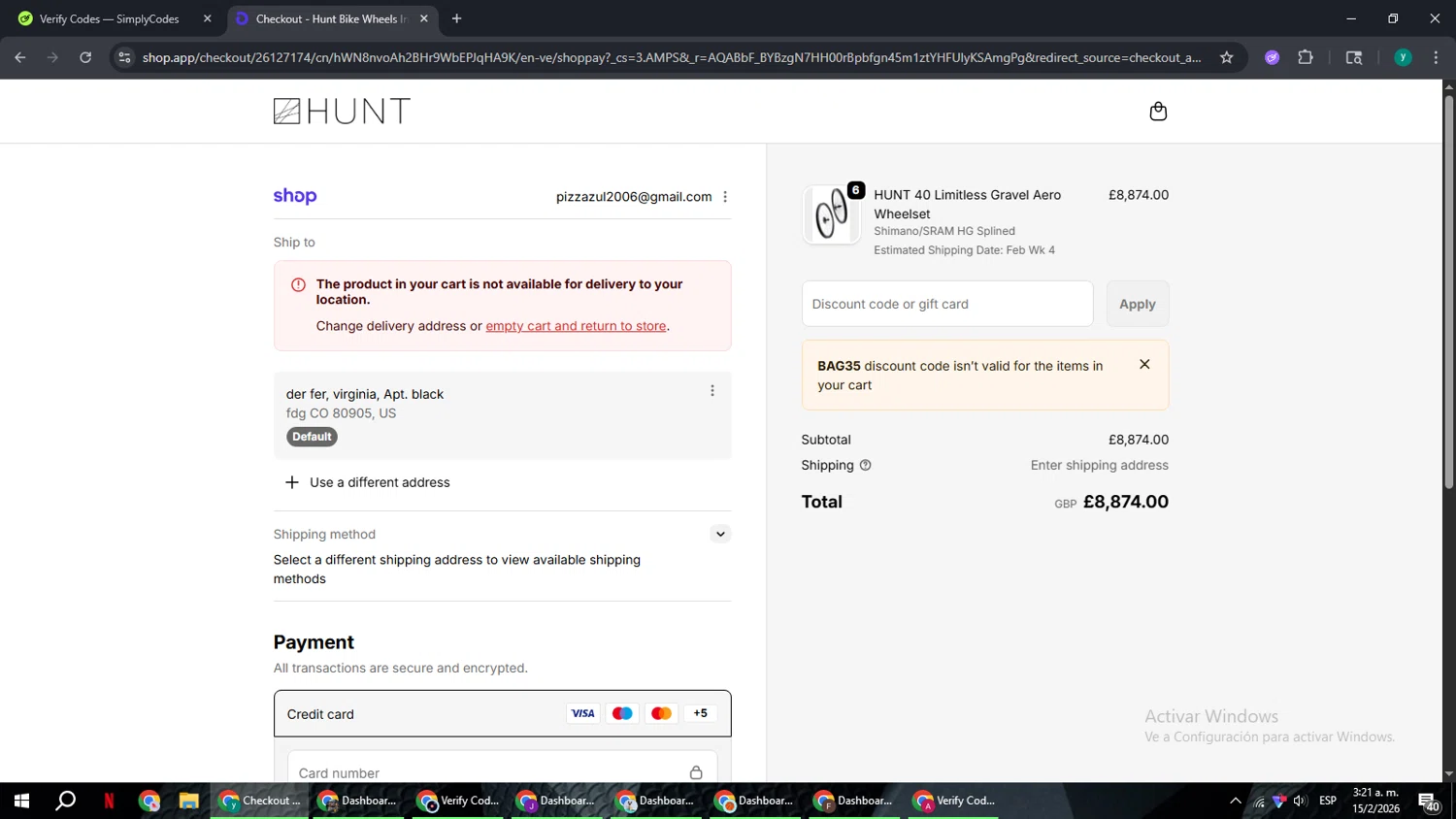
Task: Switch the ESP input language indicator
Action: pyautogui.click(x=1328, y=801)
